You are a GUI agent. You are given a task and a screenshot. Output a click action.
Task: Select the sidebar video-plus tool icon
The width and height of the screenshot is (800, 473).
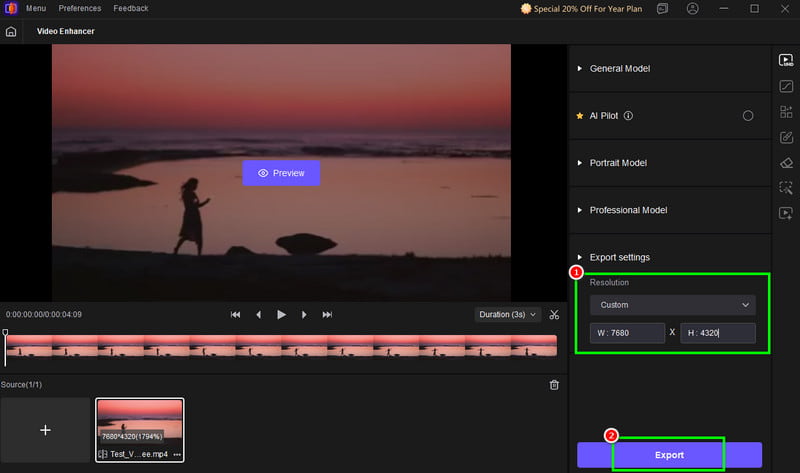coord(786,213)
